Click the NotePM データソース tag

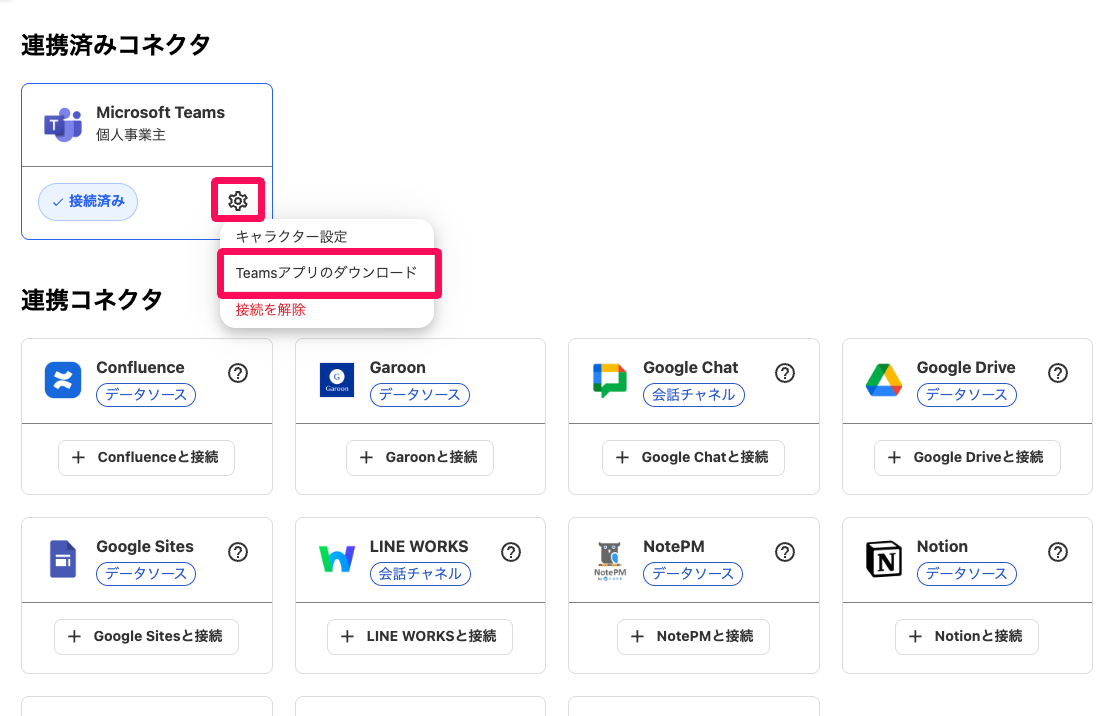pyautogui.click(x=693, y=574)
